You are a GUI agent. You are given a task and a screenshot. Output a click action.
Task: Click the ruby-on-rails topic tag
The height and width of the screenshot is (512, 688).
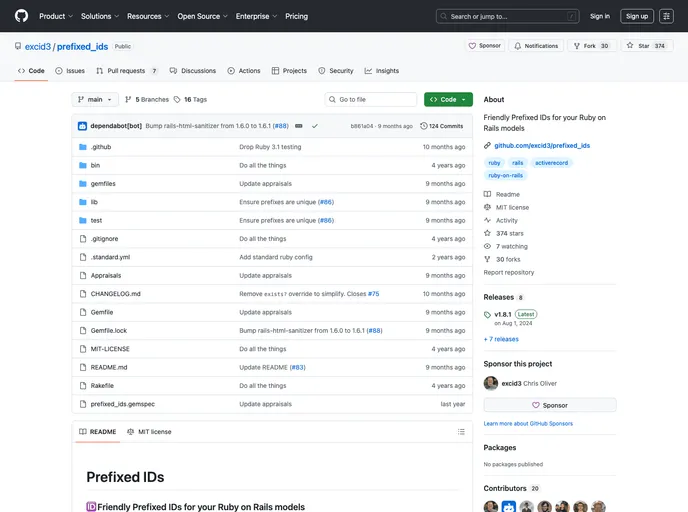[x=505, y=175]
